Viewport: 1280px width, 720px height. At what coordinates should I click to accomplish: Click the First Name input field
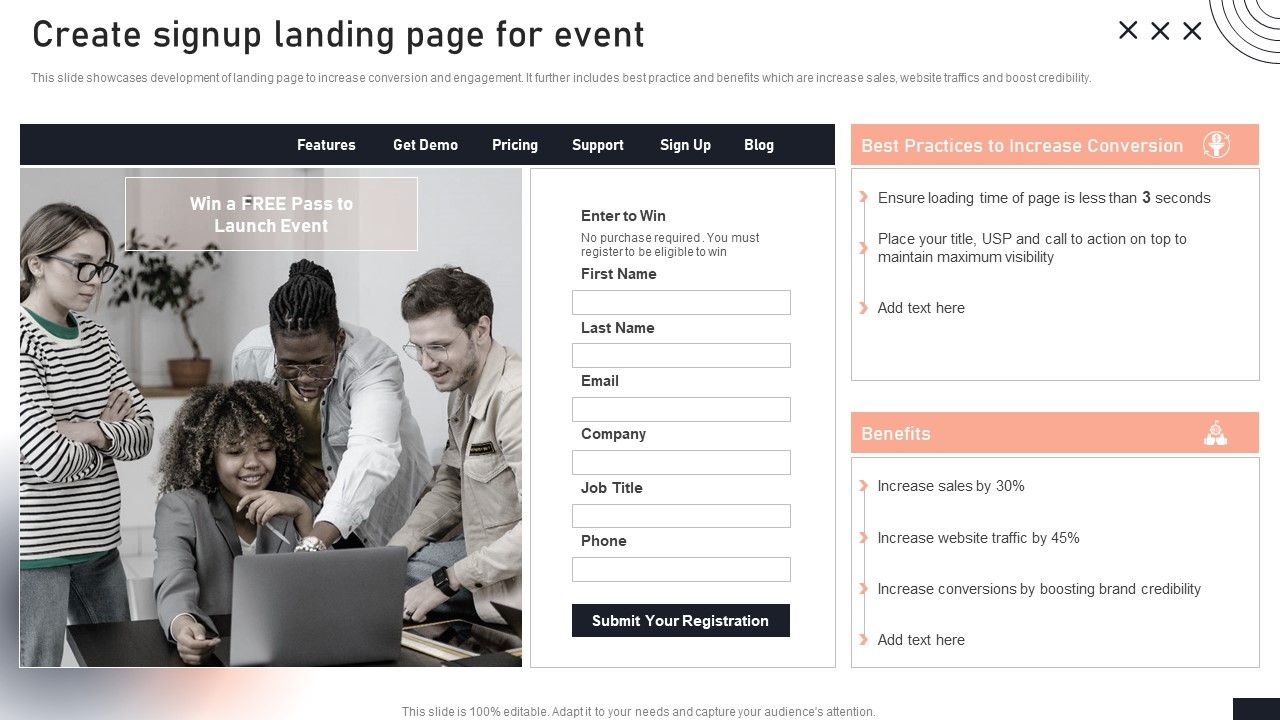[681, 302]
